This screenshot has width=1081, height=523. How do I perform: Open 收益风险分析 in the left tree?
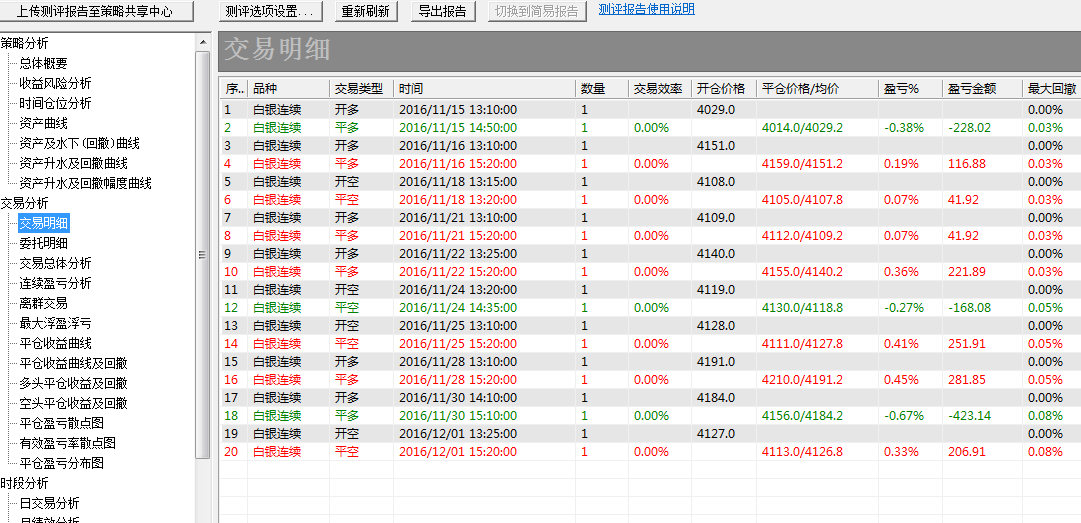point(55,83)
